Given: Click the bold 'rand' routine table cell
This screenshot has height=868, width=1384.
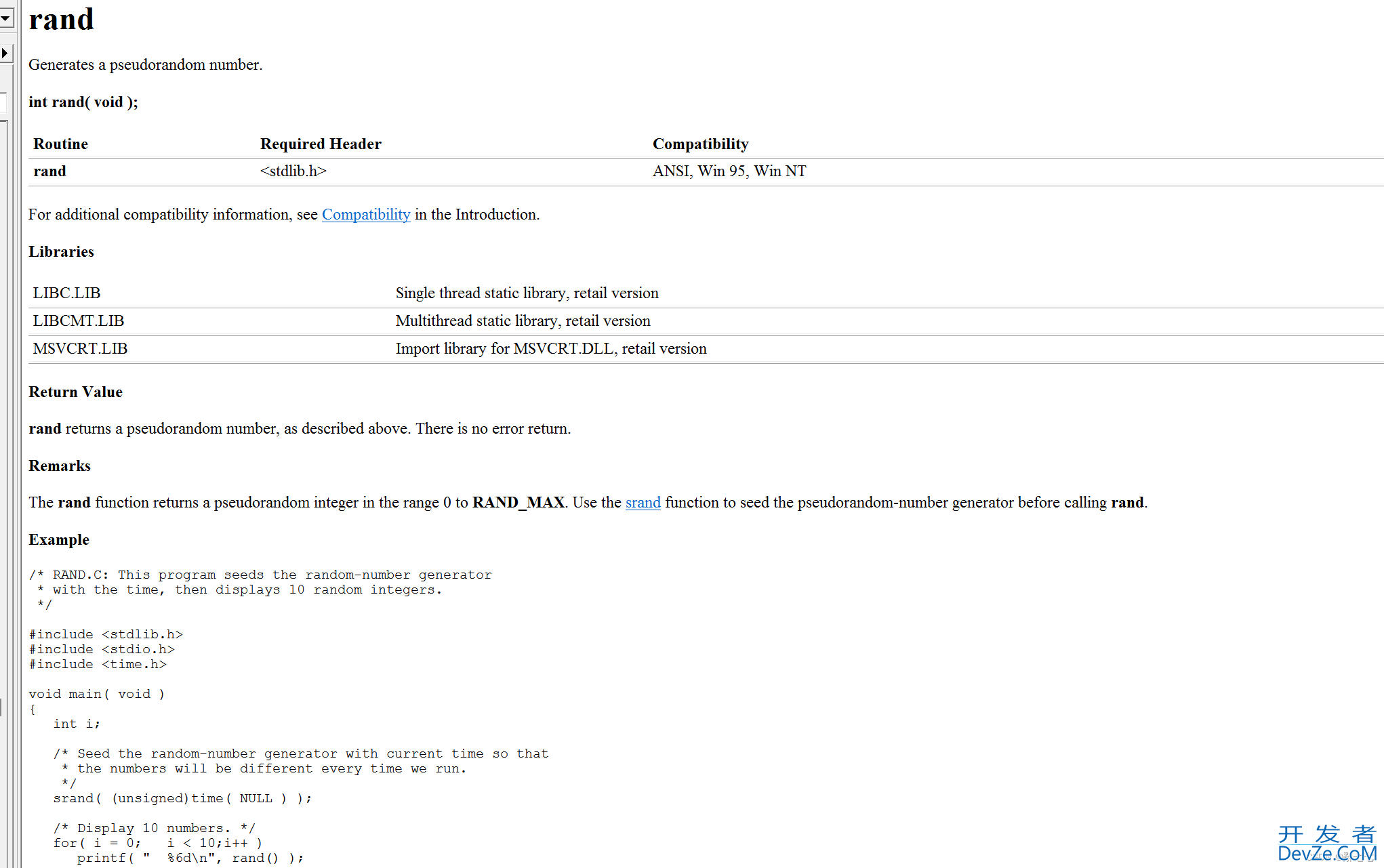Looking at the screenshot, I should (49, 171).
